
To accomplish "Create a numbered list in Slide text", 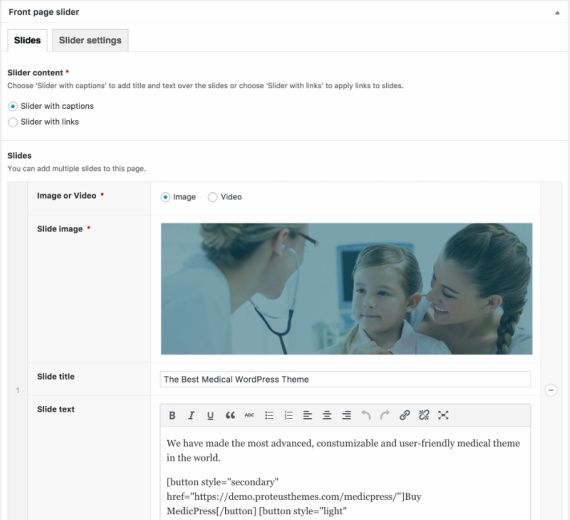I will point(288,415).
